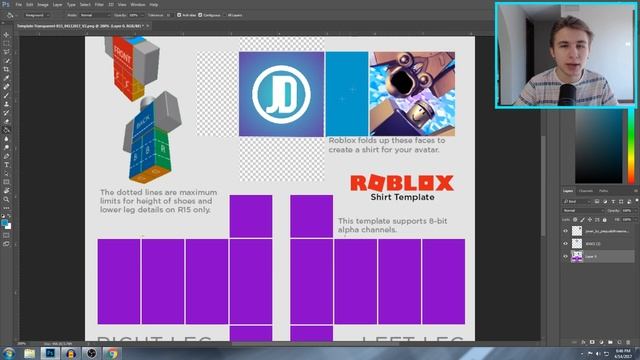Select the Zoom tool

coord(6,200)
